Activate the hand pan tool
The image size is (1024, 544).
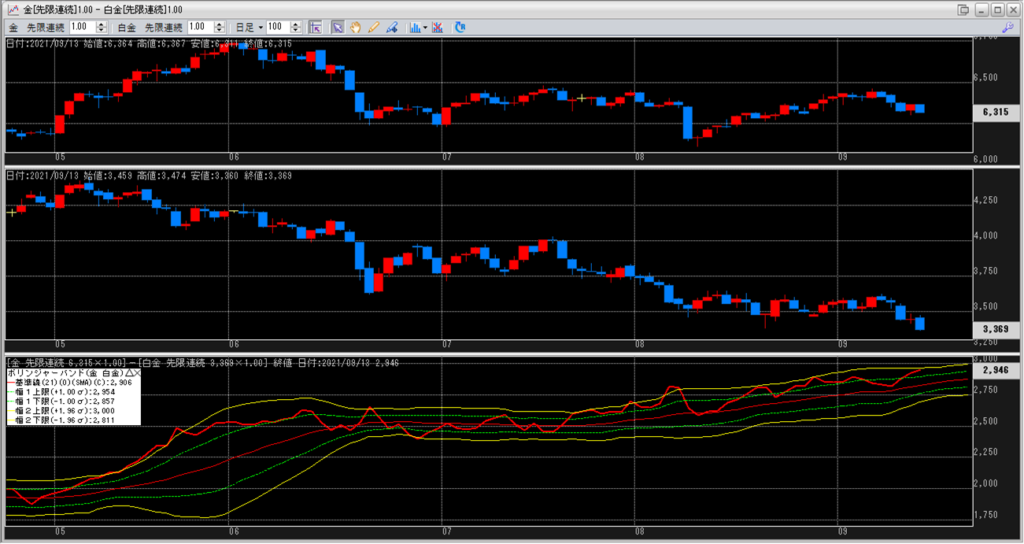tap(356, 27)
